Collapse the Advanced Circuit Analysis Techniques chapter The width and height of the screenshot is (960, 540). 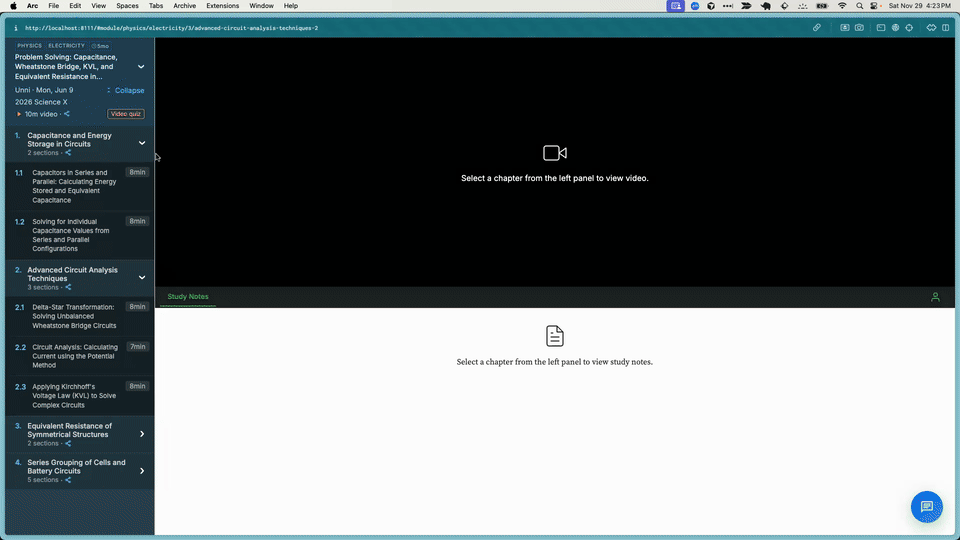pyautogui.click(x=142, y=277)
